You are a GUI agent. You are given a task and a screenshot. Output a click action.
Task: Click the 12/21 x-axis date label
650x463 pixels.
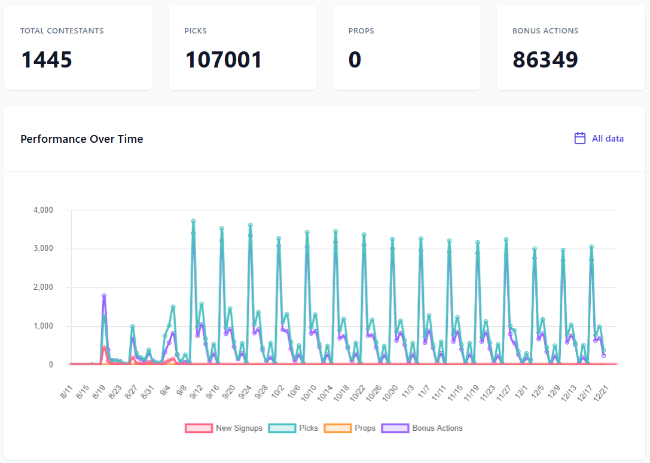tap(603, 382)
